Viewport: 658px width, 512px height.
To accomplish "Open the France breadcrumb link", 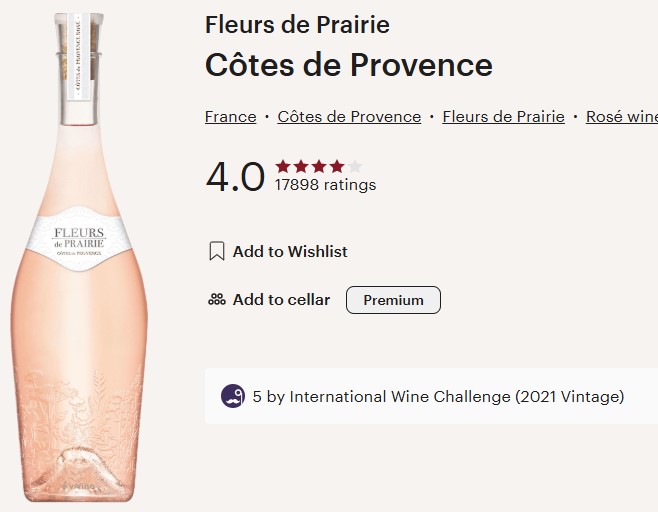I will pos(230,117).
